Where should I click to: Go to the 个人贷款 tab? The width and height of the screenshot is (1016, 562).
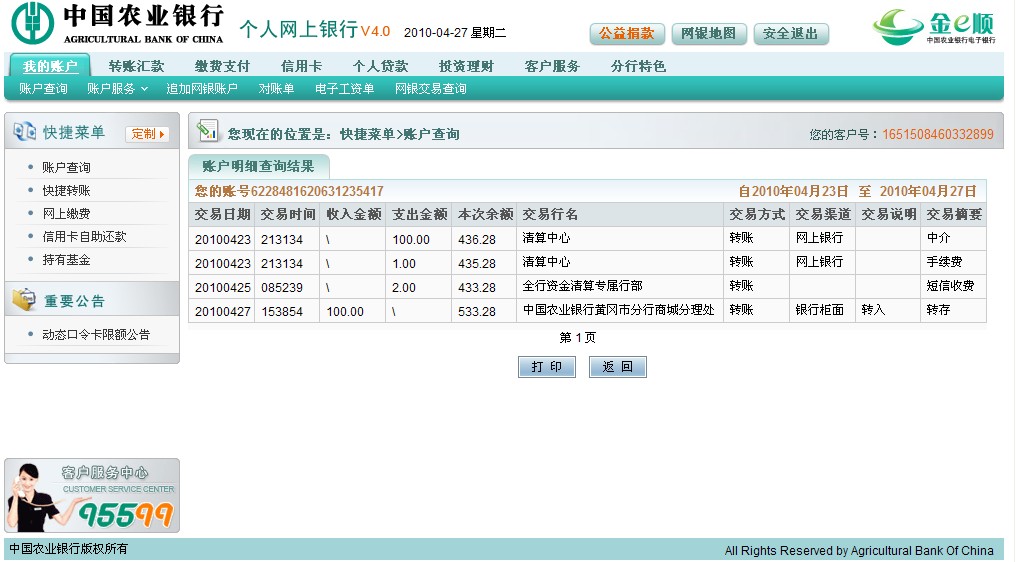[380, 66]
